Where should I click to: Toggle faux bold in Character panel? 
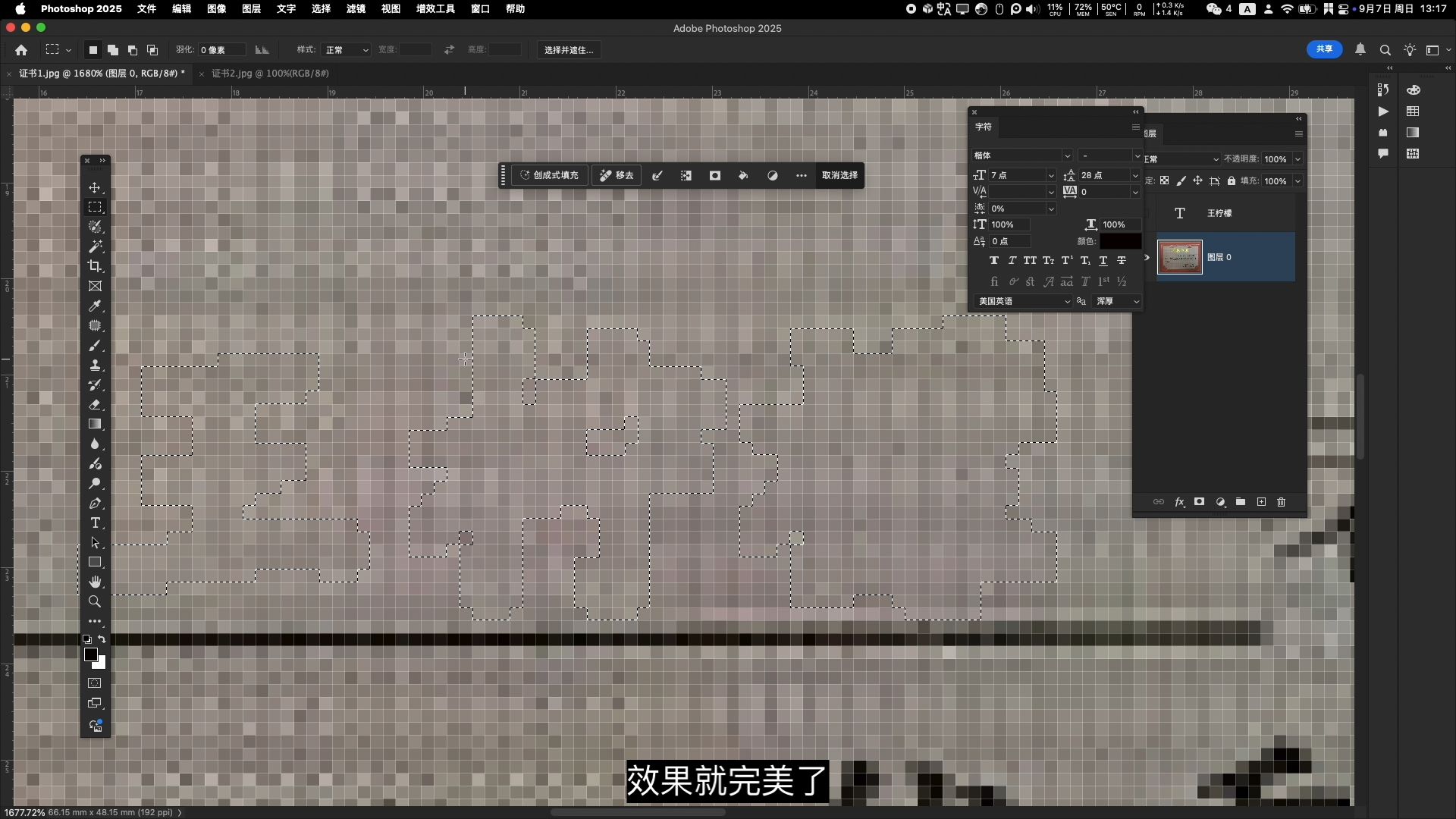pos(993,260)
